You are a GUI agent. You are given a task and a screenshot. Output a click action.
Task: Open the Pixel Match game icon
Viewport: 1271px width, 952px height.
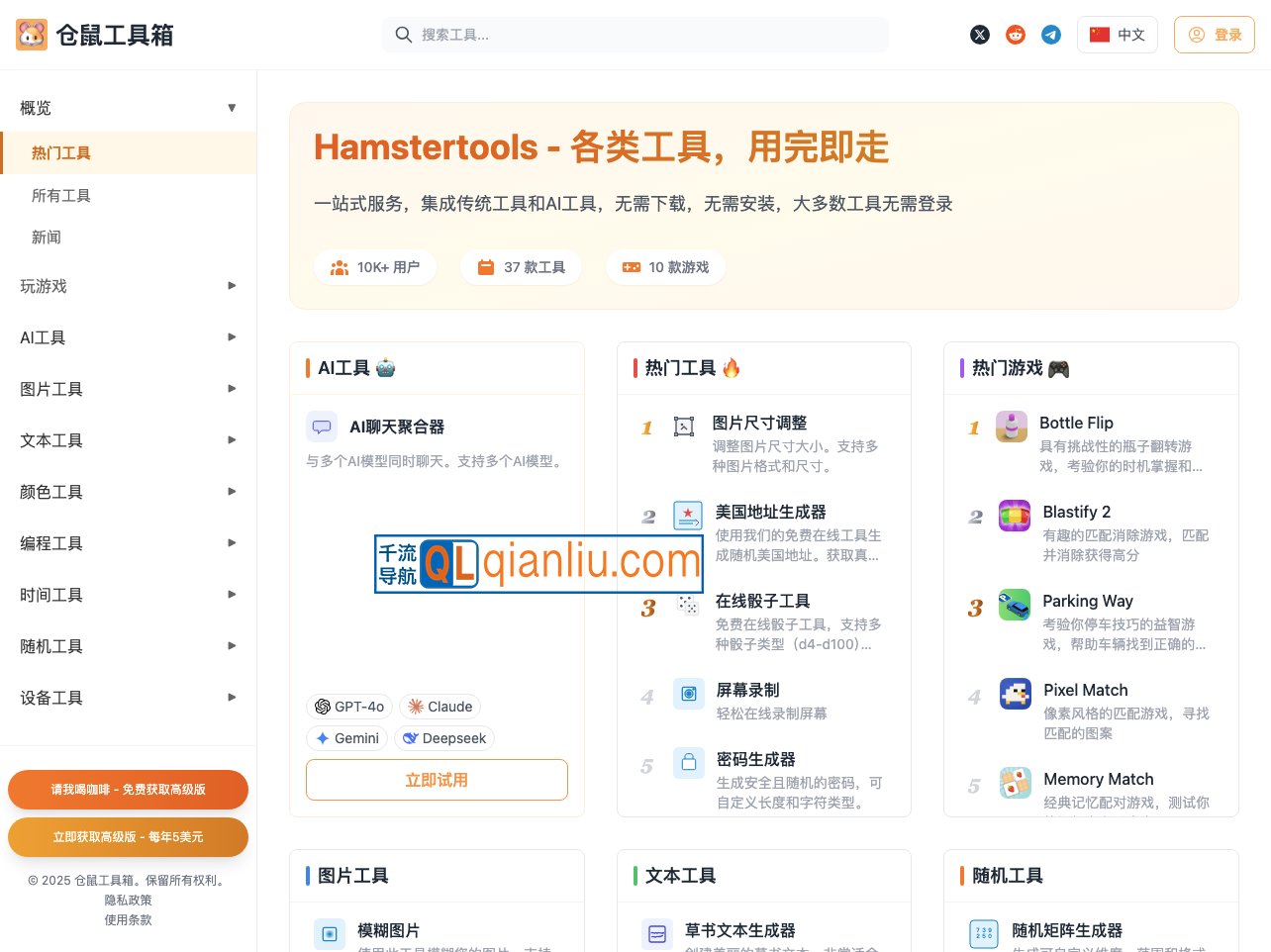coord(1016,694)
